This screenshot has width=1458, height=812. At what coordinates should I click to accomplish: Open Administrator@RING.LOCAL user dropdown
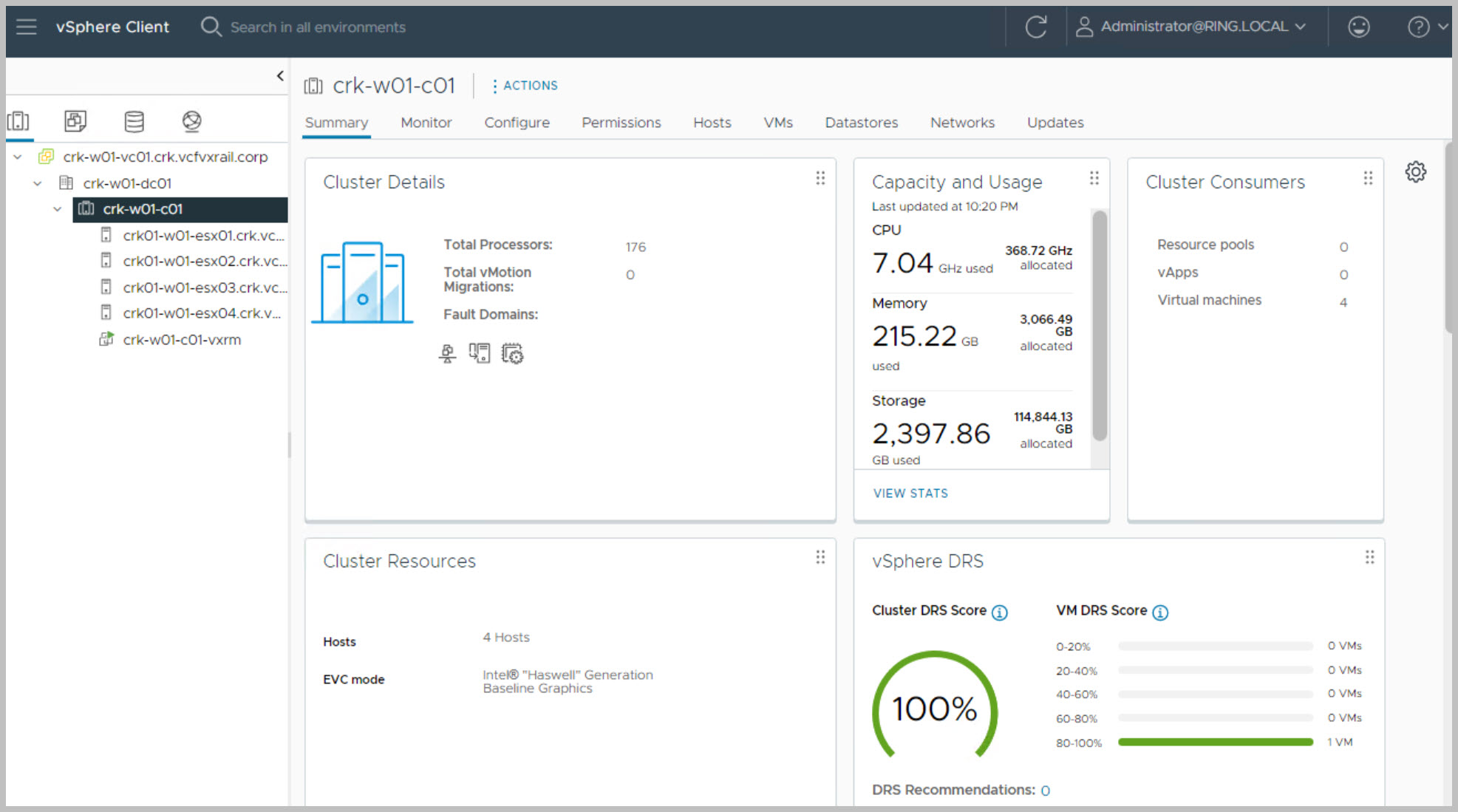[1190, 27]
